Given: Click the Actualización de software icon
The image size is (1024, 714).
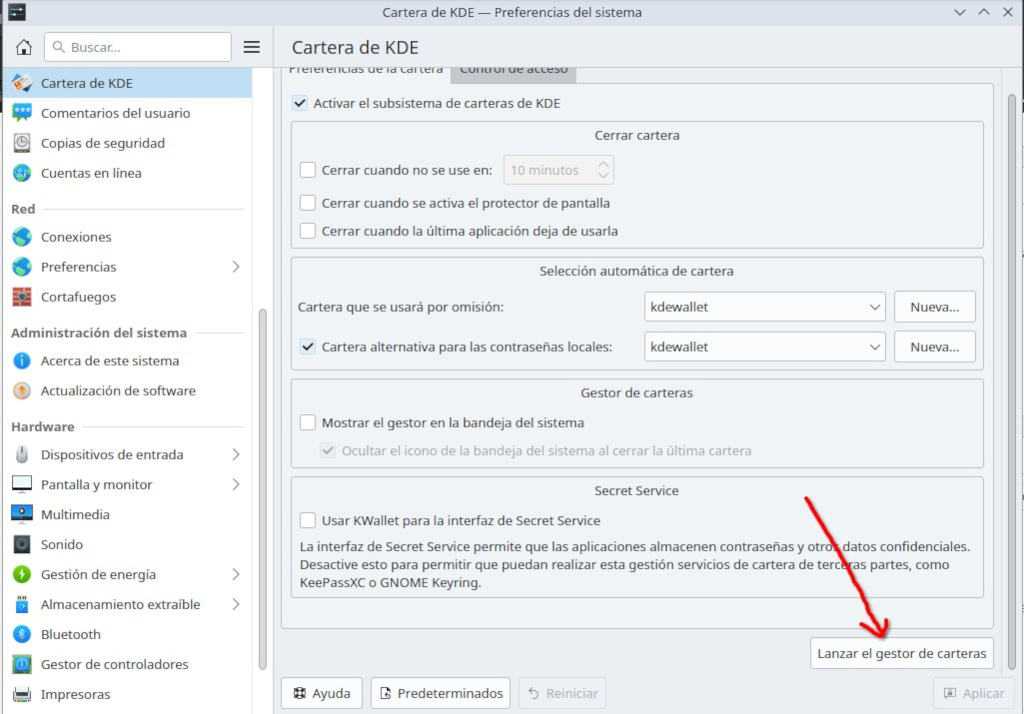Looking at the screenshot, I should click(x=22, y=391).
